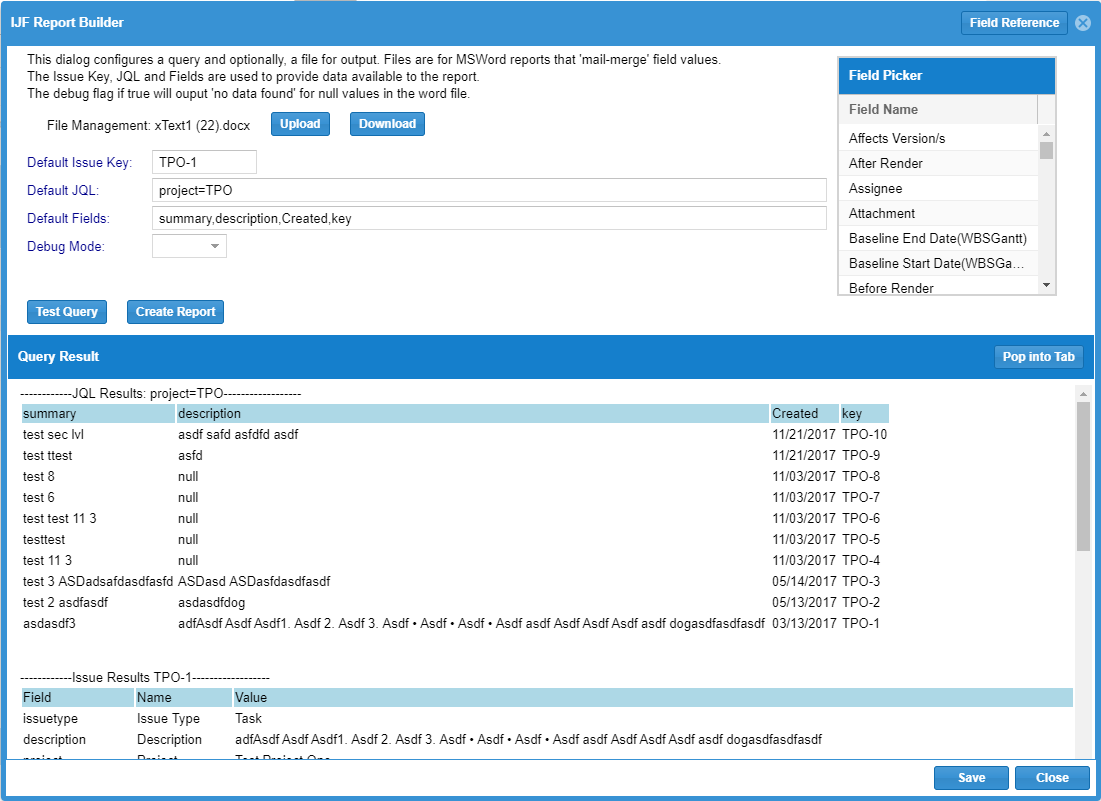Close dialog with the X icon

(1083, 23)
